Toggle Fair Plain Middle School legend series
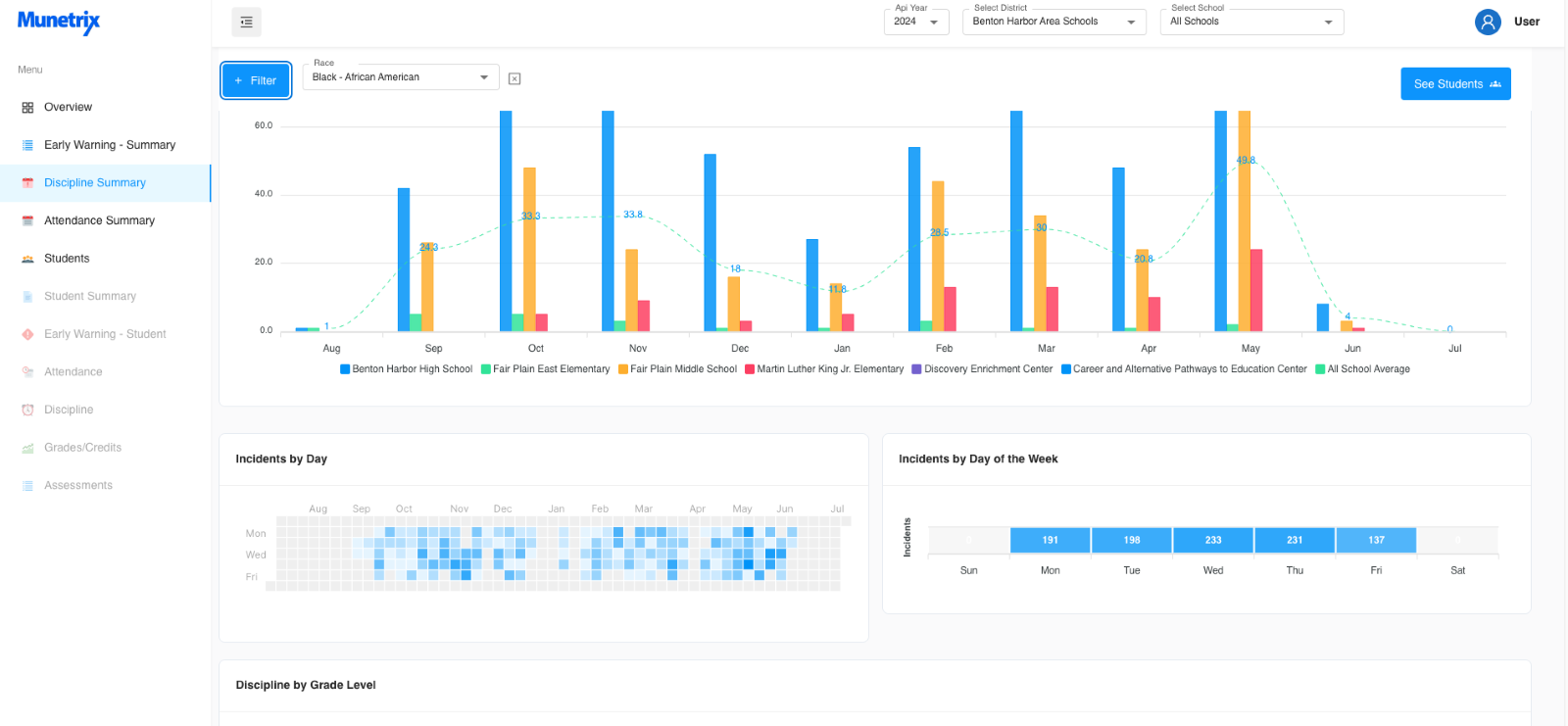This screenshot has height=726, width=1568. click(677, 369)
